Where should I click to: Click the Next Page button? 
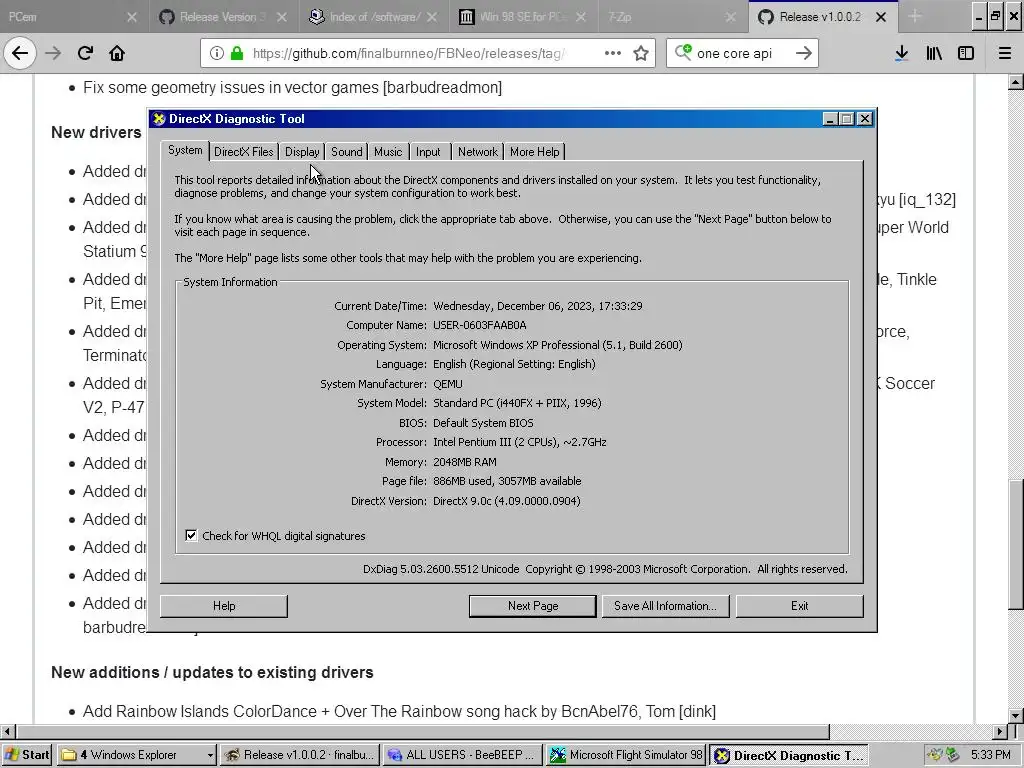pyautogui.click(x=533, y=606)
